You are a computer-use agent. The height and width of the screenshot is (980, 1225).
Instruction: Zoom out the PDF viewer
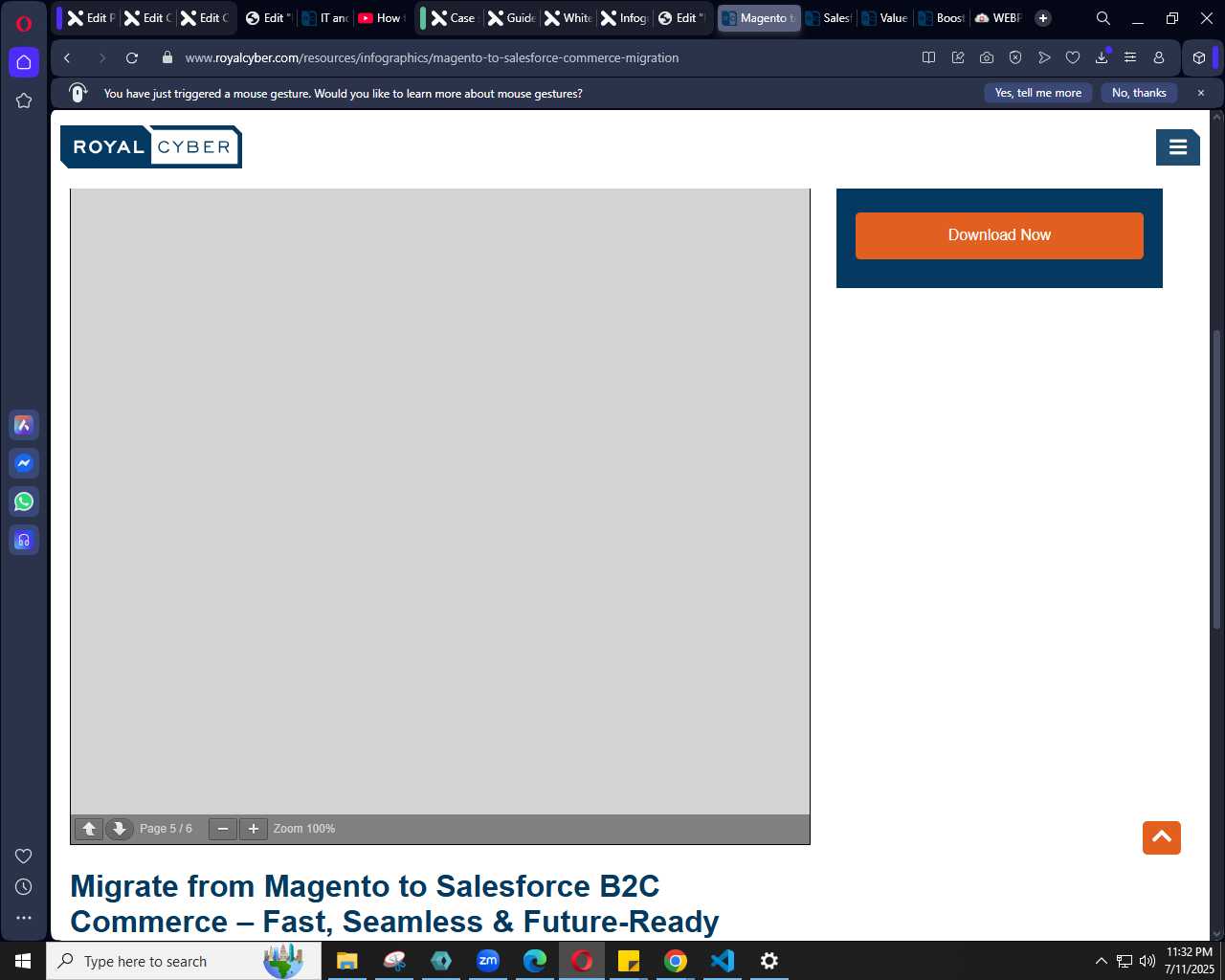click(223, 829)
